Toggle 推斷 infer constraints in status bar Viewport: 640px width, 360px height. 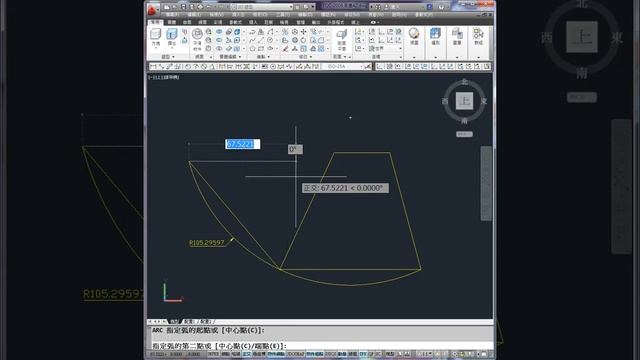point(213,354)
